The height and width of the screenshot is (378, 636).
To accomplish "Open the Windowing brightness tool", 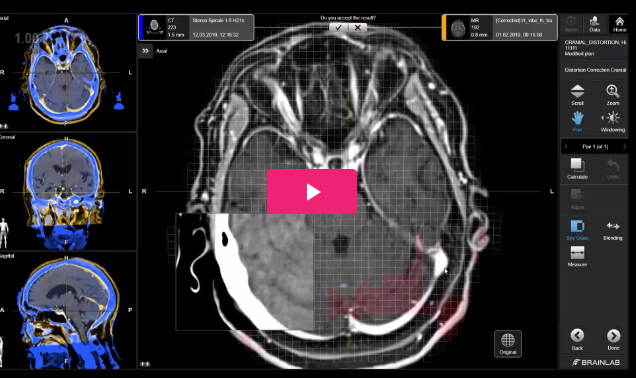I will tap(612, 122).
